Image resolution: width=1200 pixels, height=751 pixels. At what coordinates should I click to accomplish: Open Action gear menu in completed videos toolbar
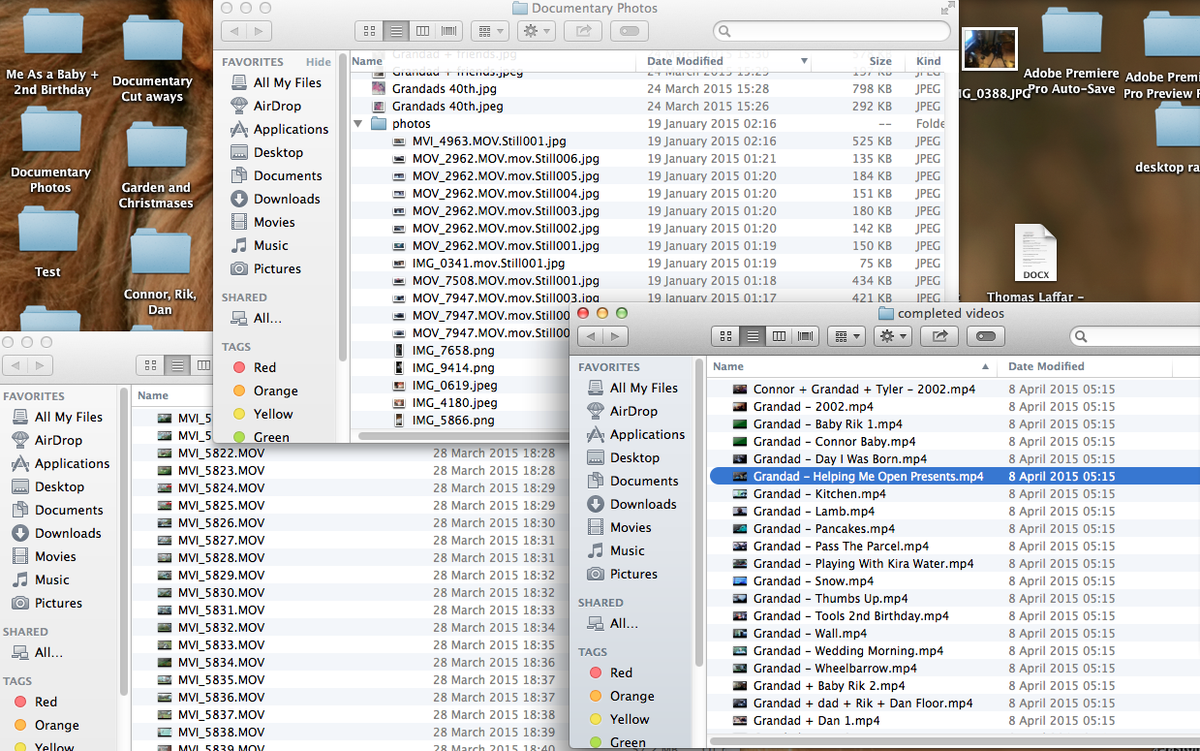891,336
